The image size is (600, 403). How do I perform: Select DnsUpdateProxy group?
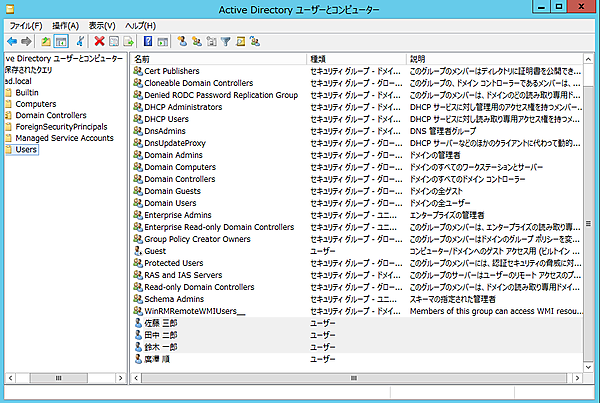175,143
